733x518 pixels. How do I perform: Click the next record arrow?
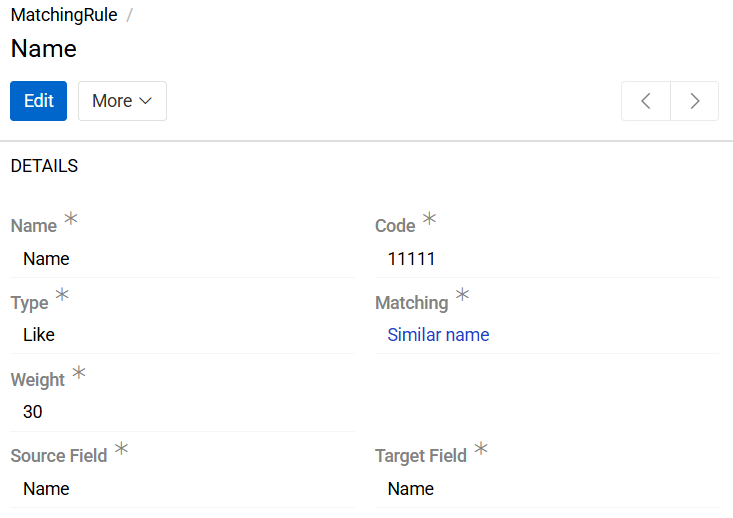[x=694, y=101]
